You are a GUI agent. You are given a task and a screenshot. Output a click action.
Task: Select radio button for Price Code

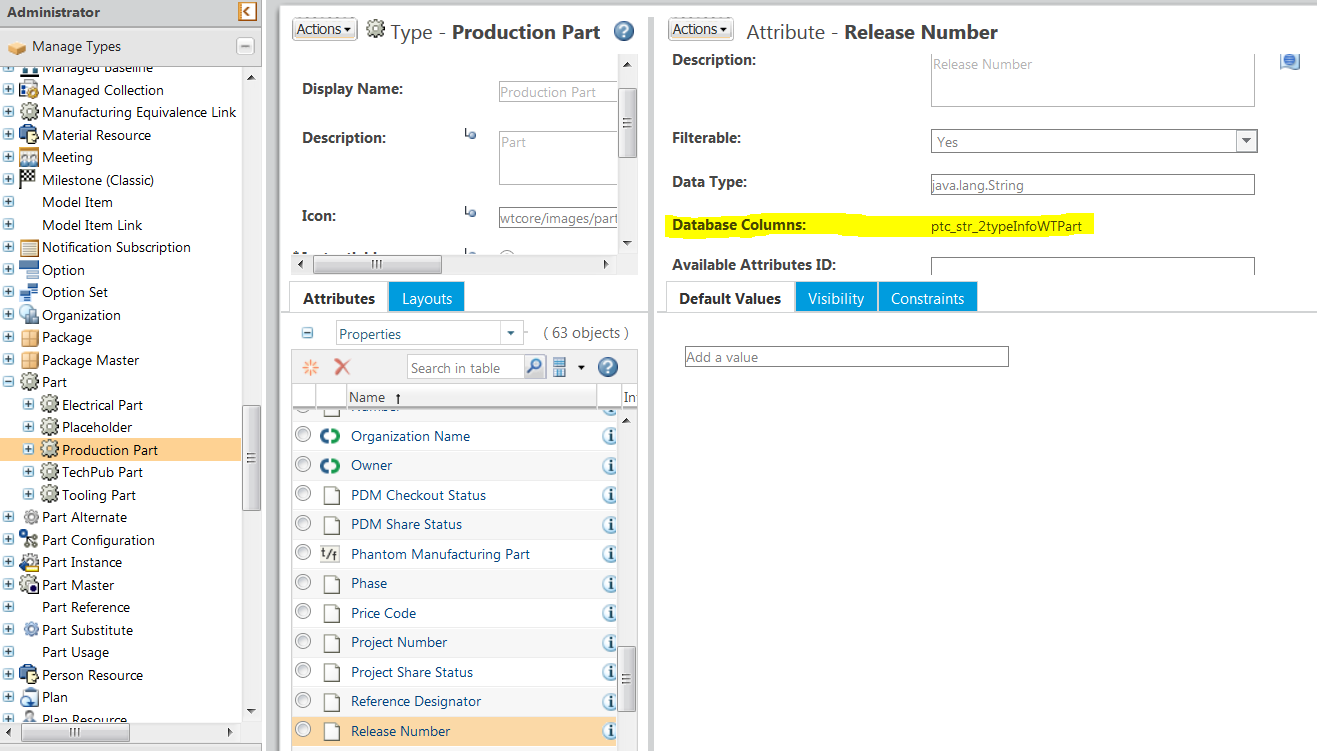(x=303, y=611)
